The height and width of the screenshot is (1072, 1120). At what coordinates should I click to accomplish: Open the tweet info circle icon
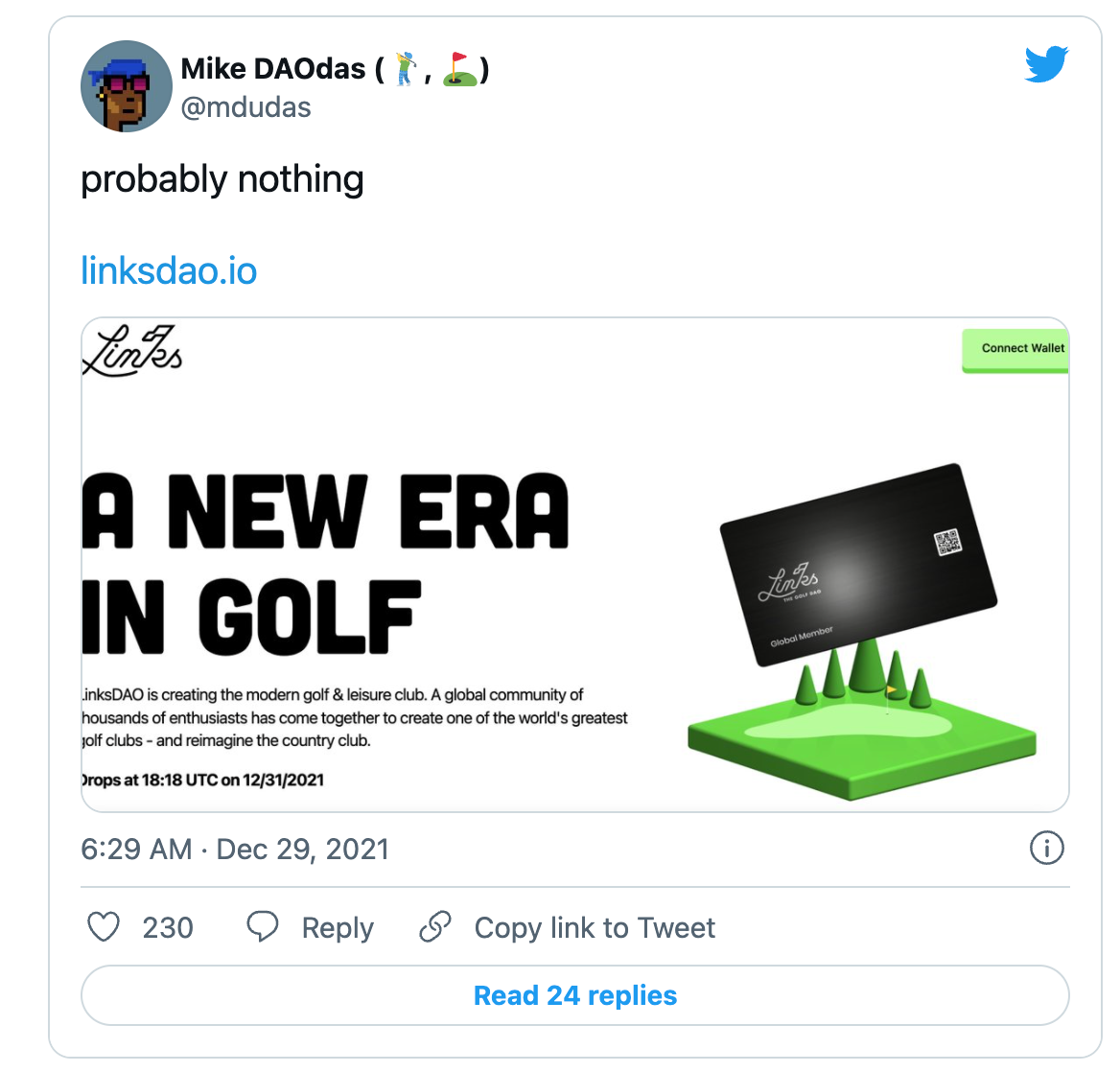(x=1046, y=849)
